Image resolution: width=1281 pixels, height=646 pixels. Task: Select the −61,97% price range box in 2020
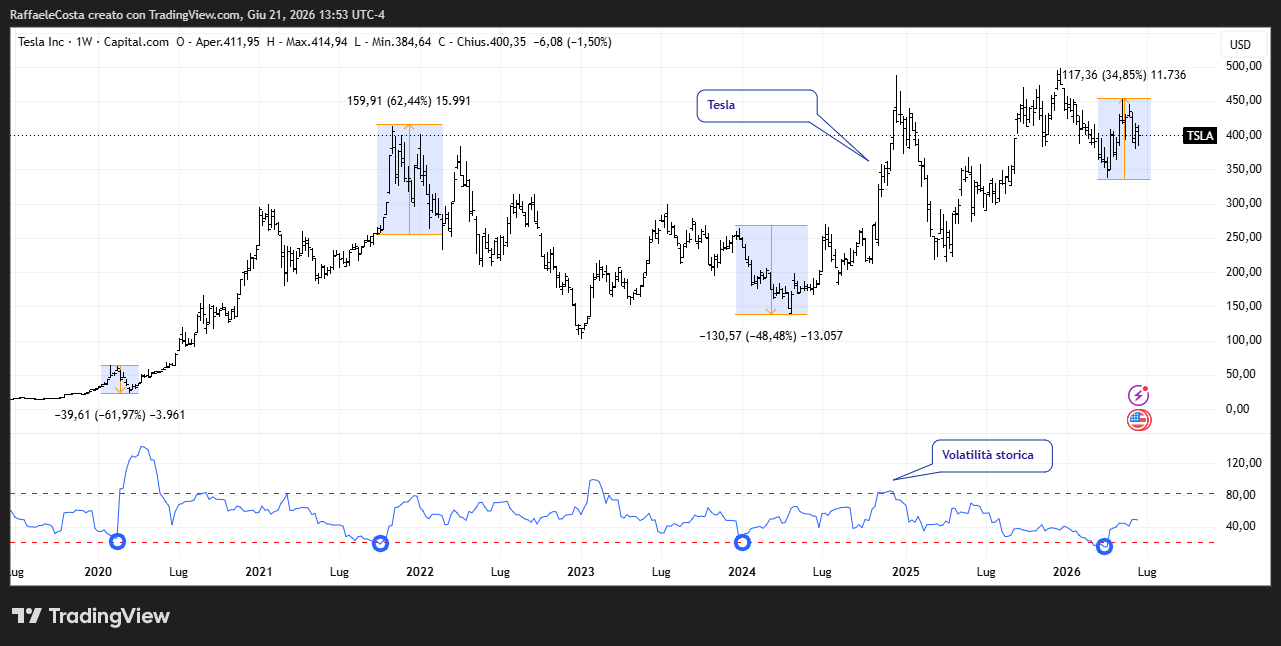coord(120,379)
